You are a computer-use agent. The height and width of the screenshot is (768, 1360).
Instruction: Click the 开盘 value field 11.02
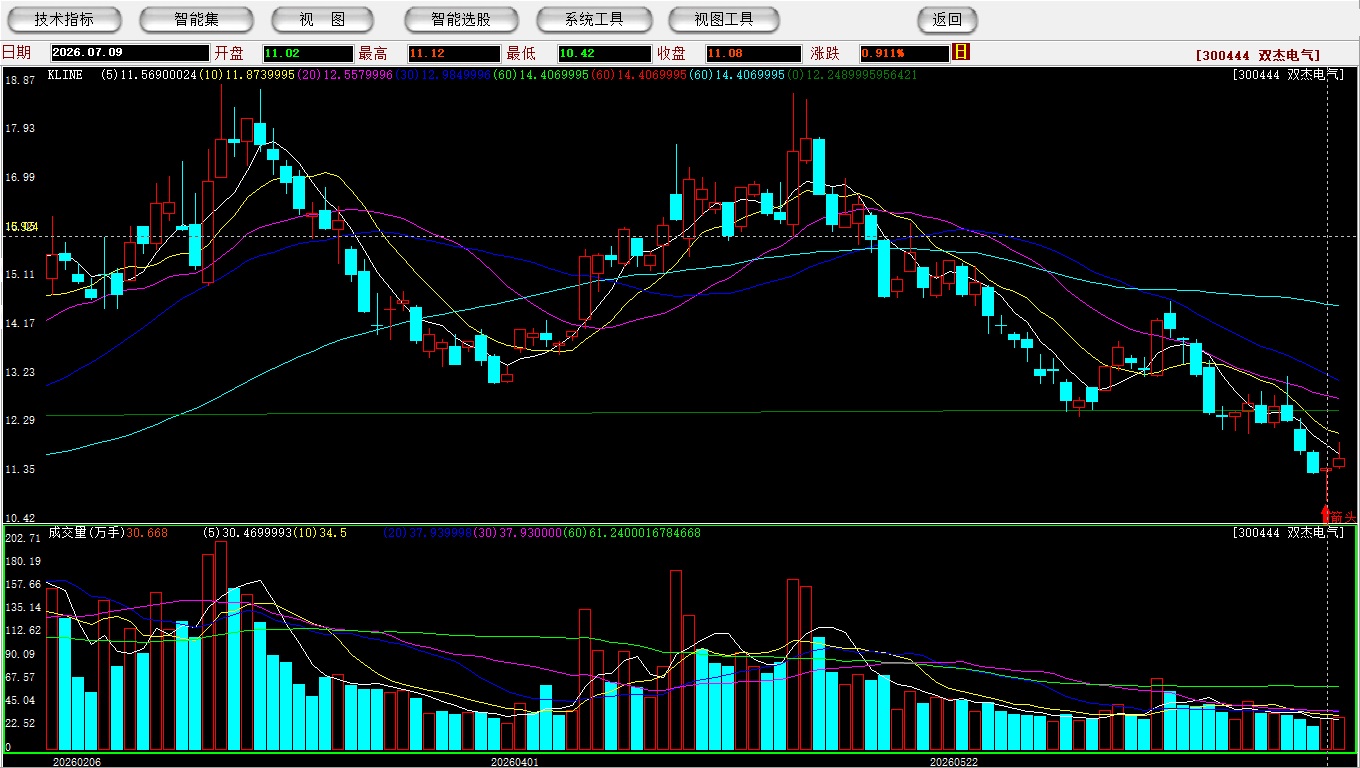(308, 53)
